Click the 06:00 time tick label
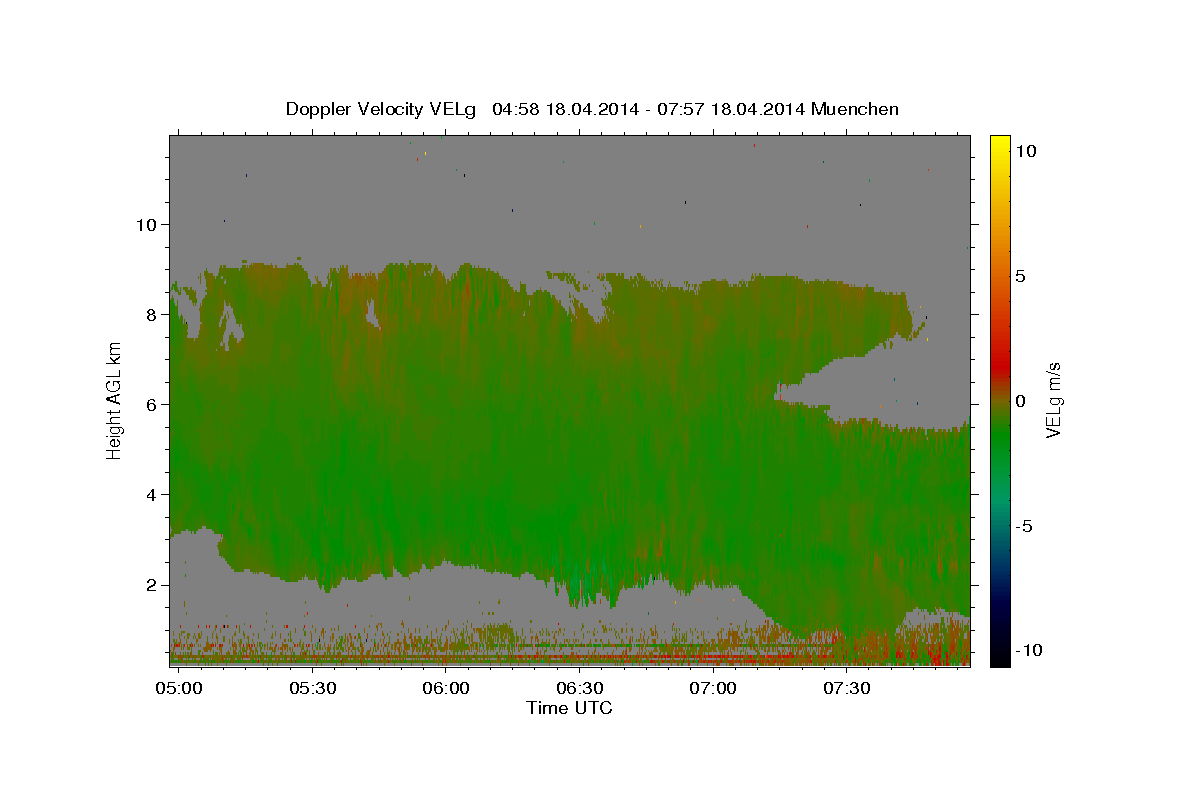This screenshot has height=800, width=1200. pos(446,689)
